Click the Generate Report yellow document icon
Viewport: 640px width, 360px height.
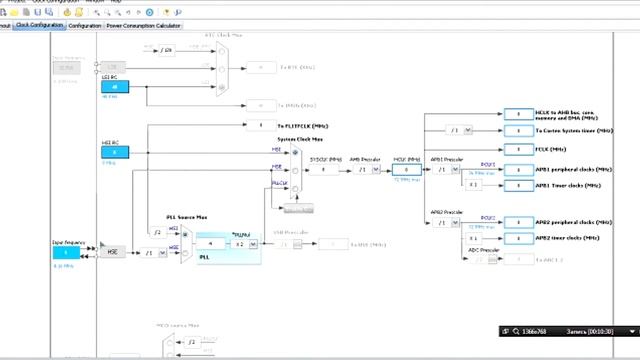click(x=79, y=12)
